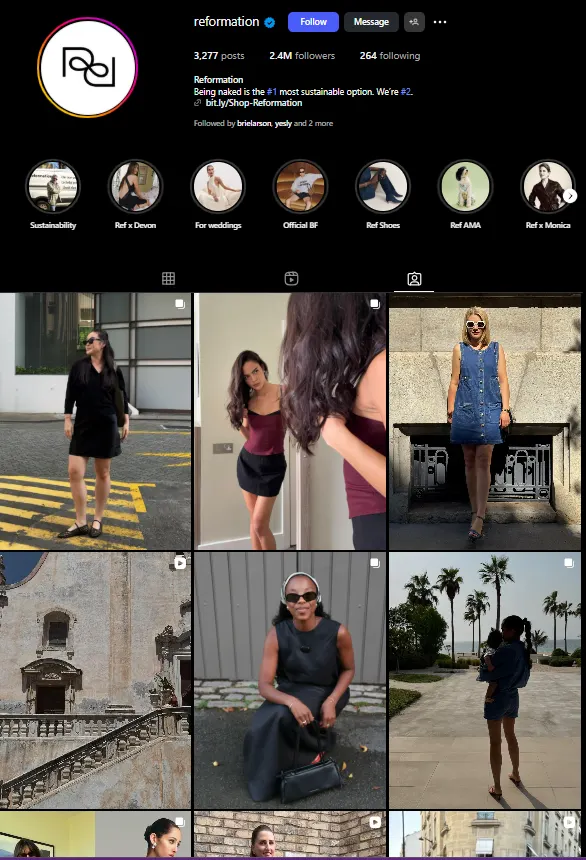Image resolution: width=586 pixels, height=860 pixels.
Task: Show similar accounts suggestion button
Action: click(x=414, y=22)
